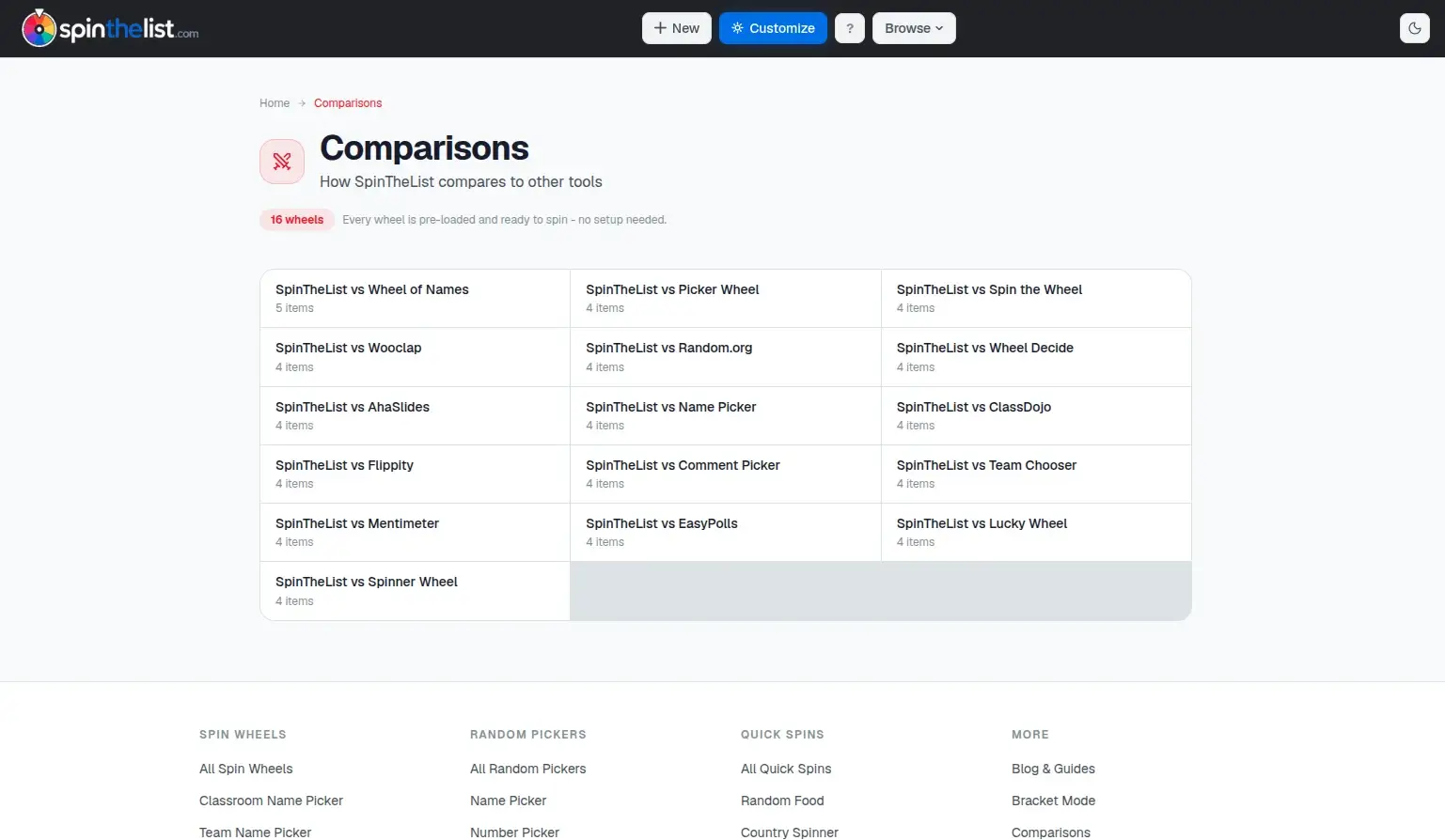This screenshot has width=1445, height=840.
Task: Open SpinTheList vs Lucky Wheel
Action: [x=1036, y=532]
